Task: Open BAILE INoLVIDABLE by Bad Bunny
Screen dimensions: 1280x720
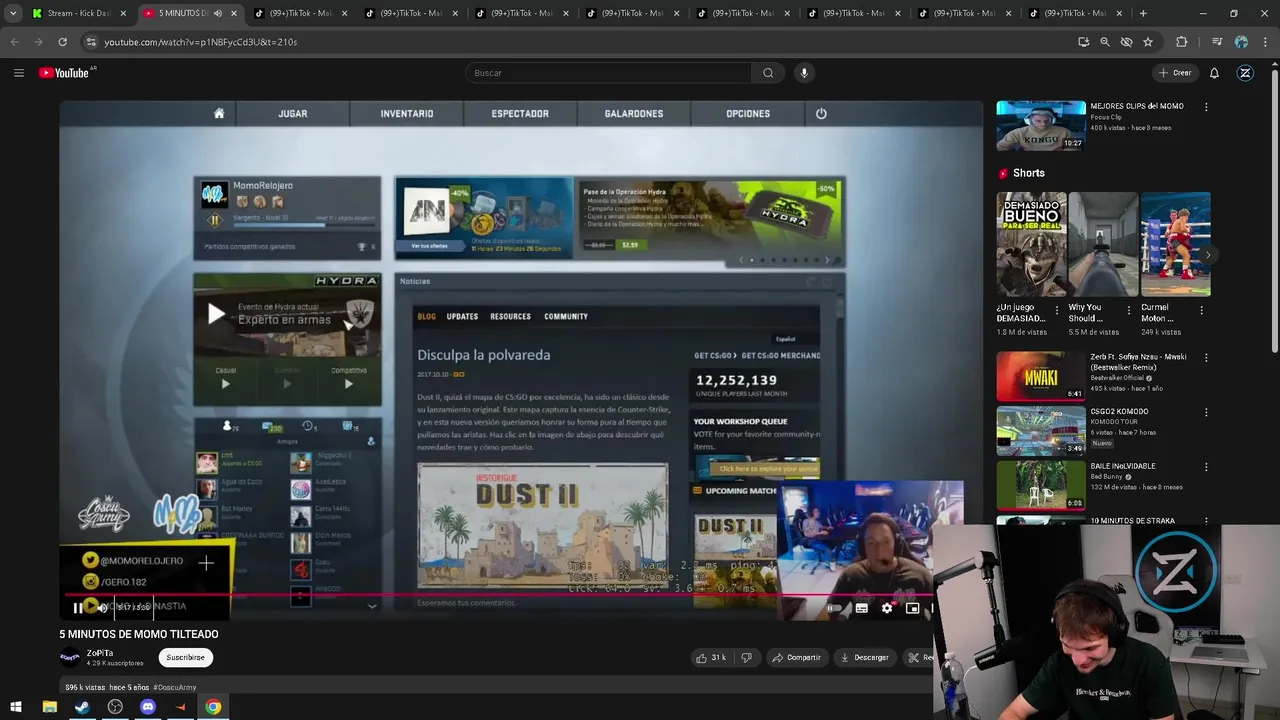Action: pyautogui.click(x=1040, y=485)
